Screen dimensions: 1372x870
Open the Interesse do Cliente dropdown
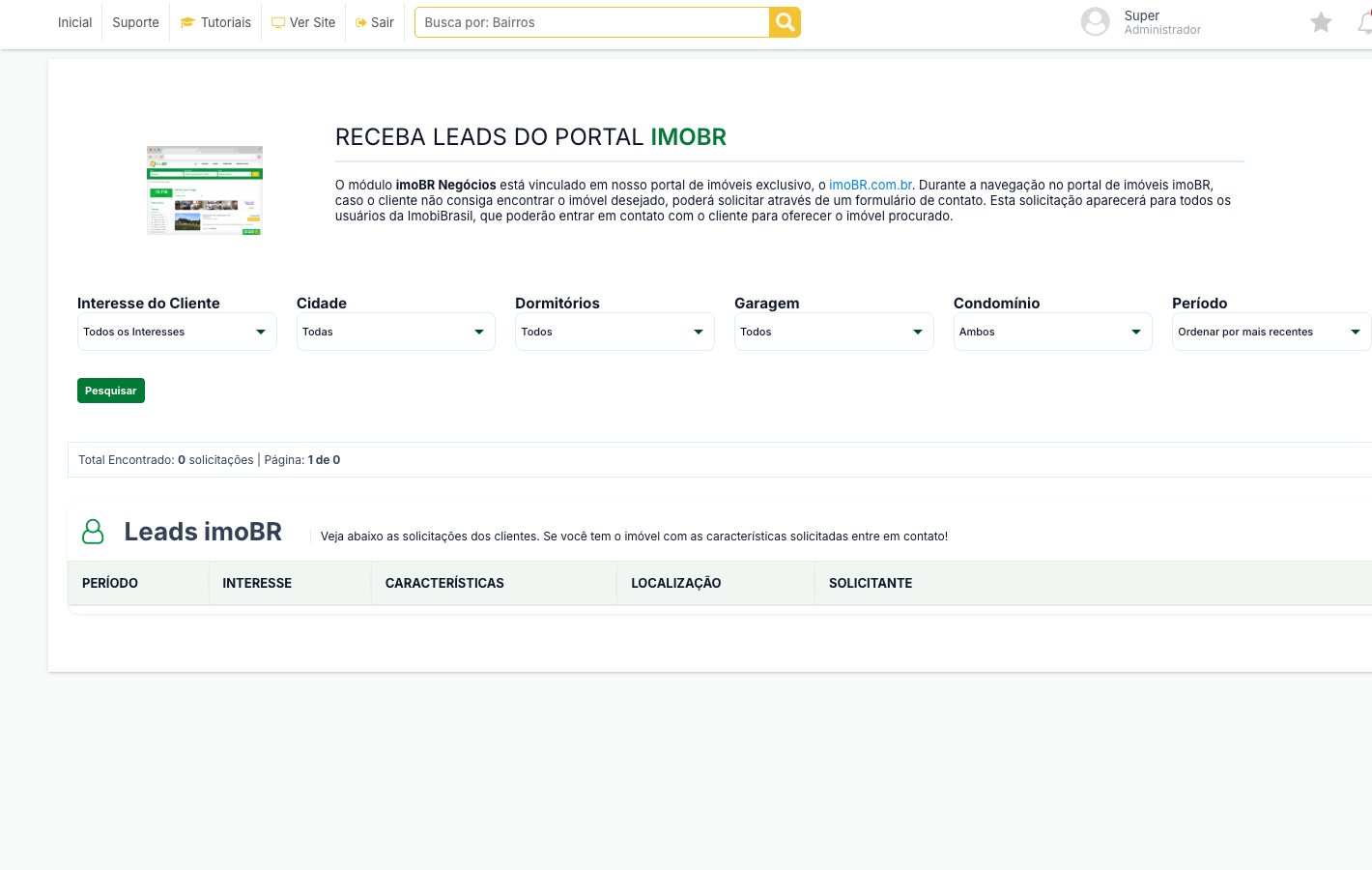[x=177, y=332]
